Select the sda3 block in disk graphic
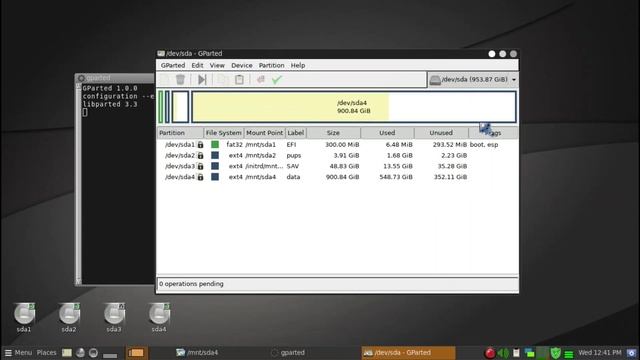Screen dimensions: 640x360 coord(180,107)
